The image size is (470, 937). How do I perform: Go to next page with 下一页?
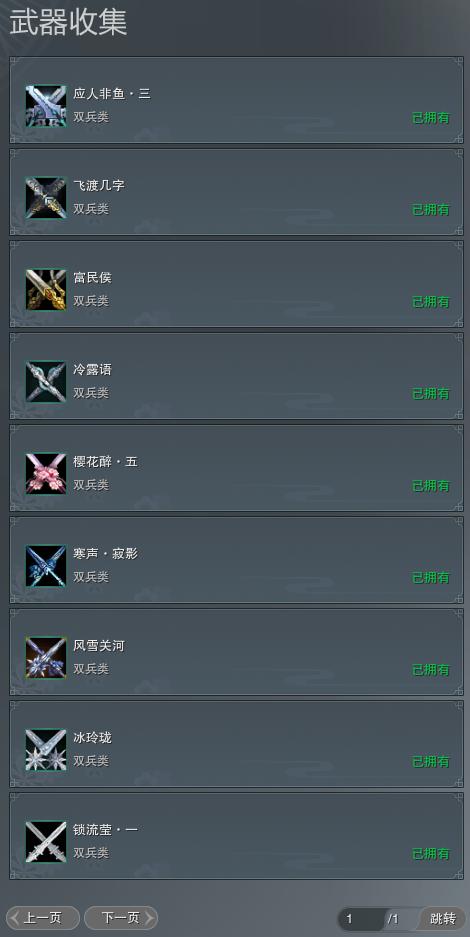coord(121,918)
